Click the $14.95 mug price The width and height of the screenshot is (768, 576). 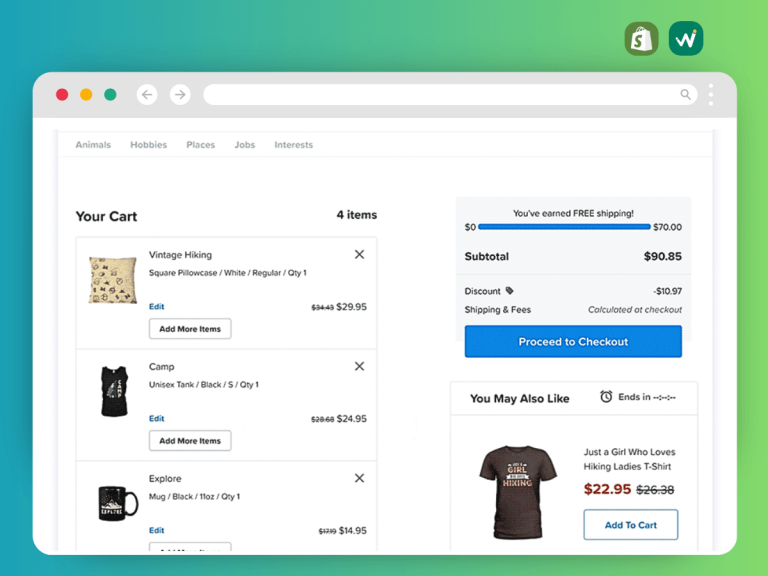(x=353, y=530)
